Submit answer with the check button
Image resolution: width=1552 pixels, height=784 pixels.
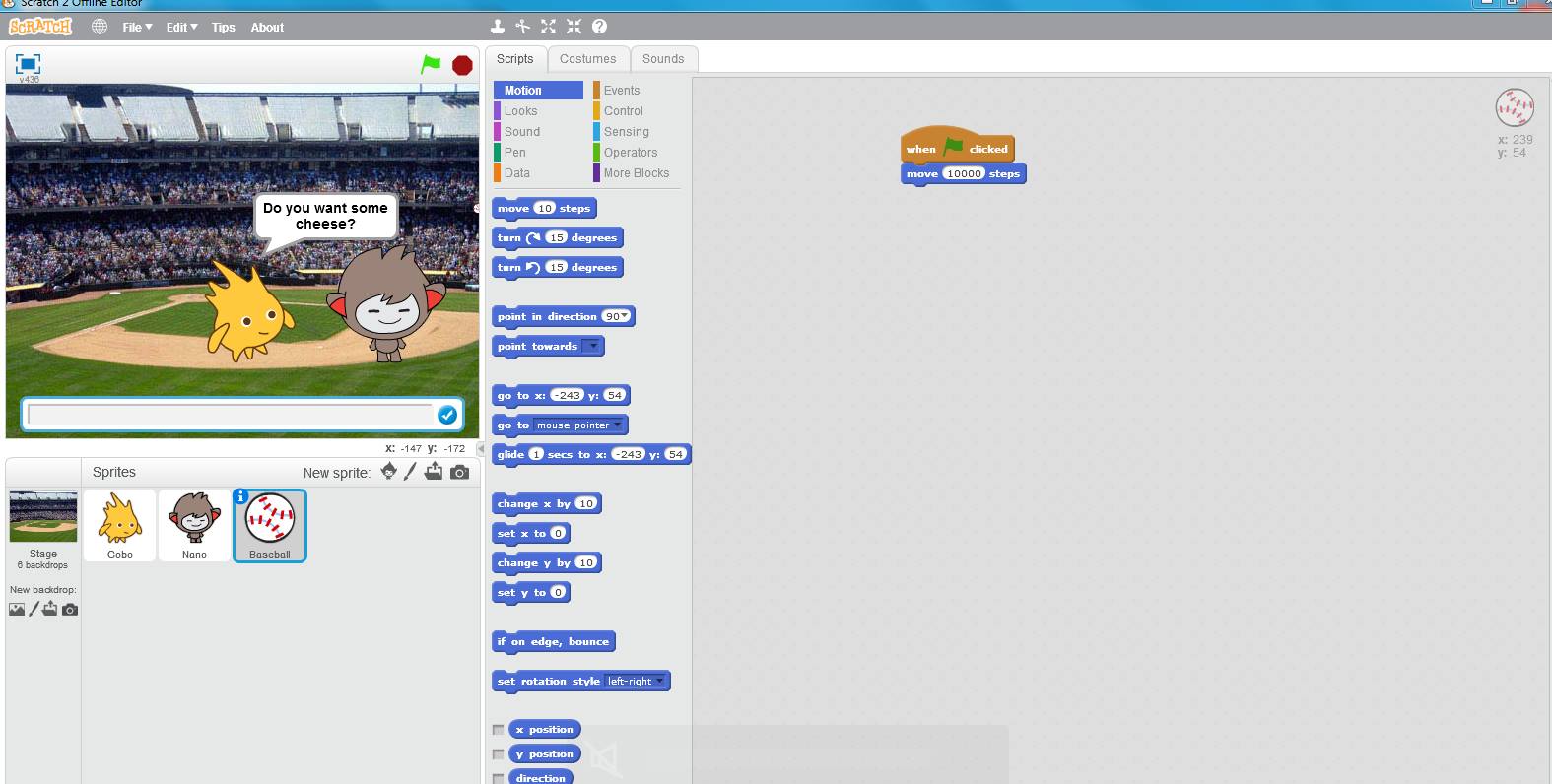(x=447, y=415)
